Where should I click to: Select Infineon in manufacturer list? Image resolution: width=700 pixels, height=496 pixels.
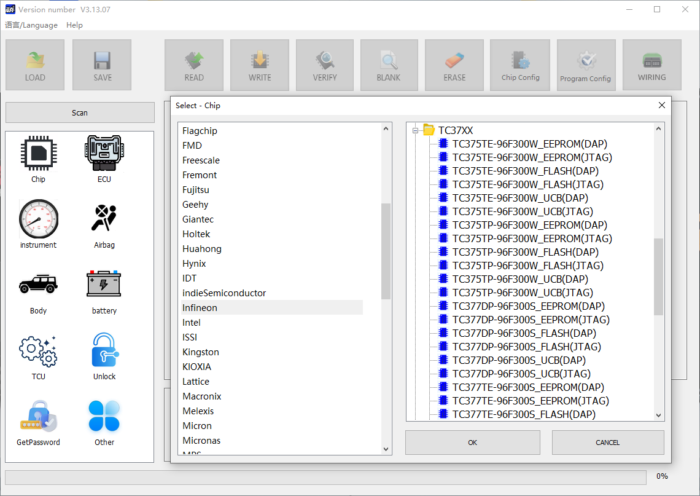(x=271, y=308)
